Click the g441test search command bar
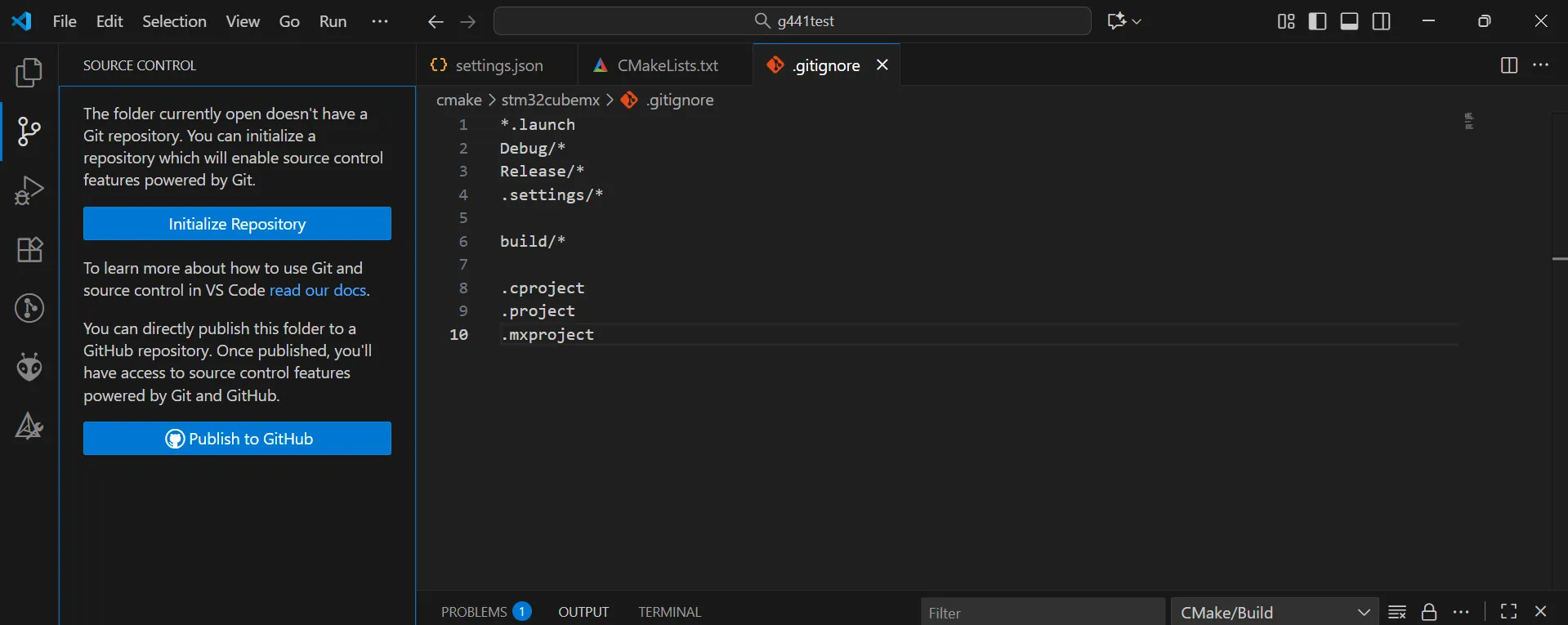1568x625 pixels. point(792,21)
